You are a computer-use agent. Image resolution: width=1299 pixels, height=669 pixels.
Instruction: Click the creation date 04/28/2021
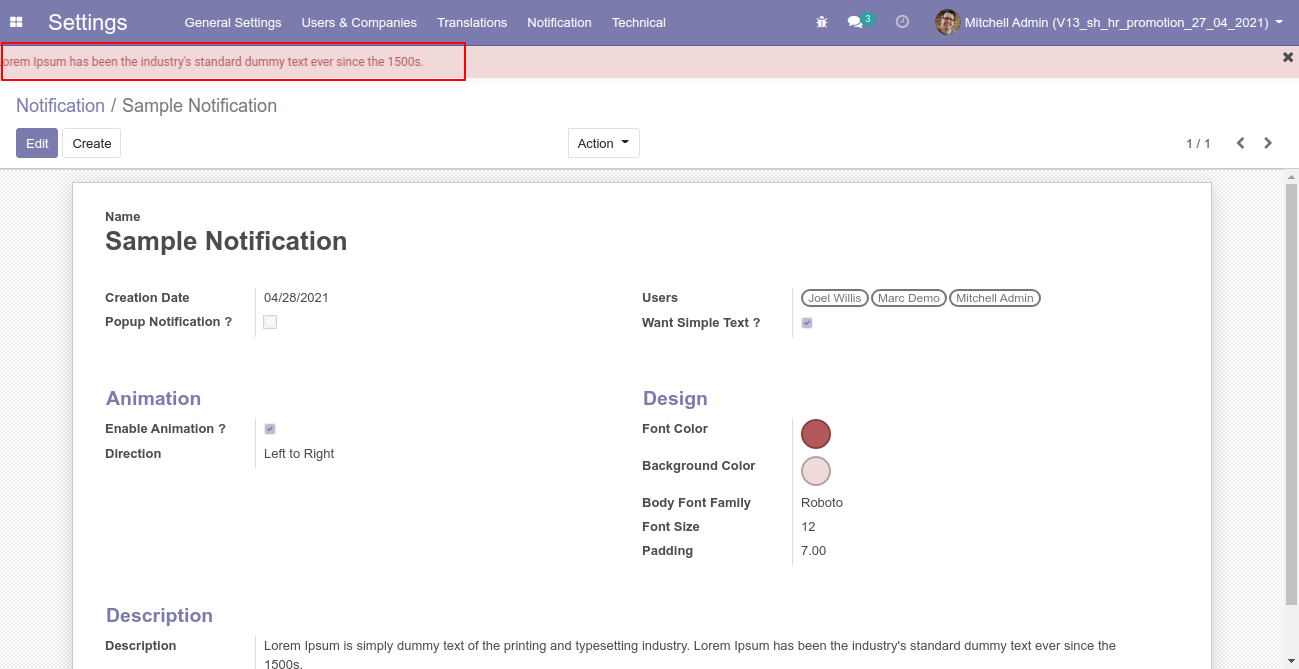tap(296, 298)
